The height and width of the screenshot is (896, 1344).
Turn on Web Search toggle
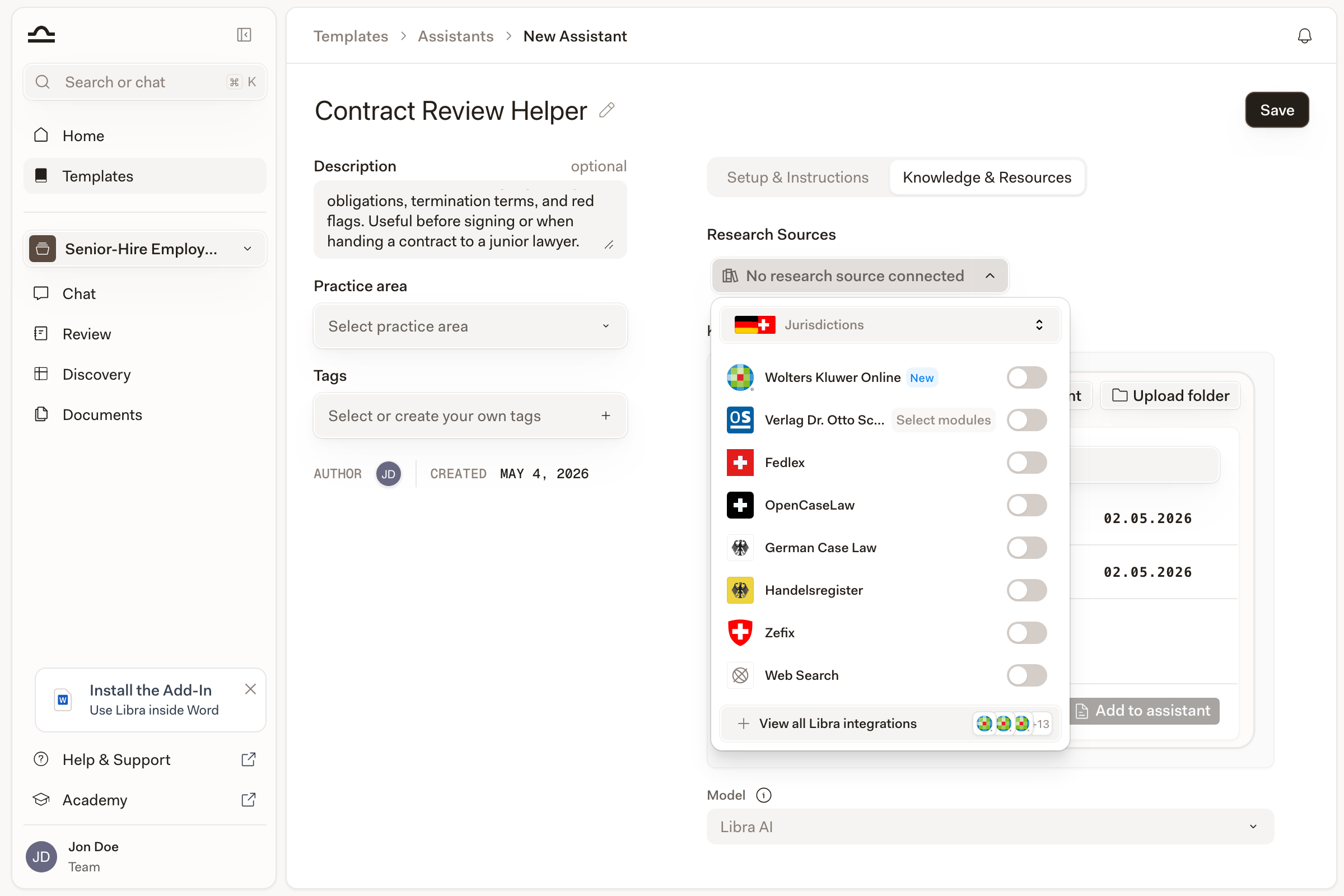1026,675
